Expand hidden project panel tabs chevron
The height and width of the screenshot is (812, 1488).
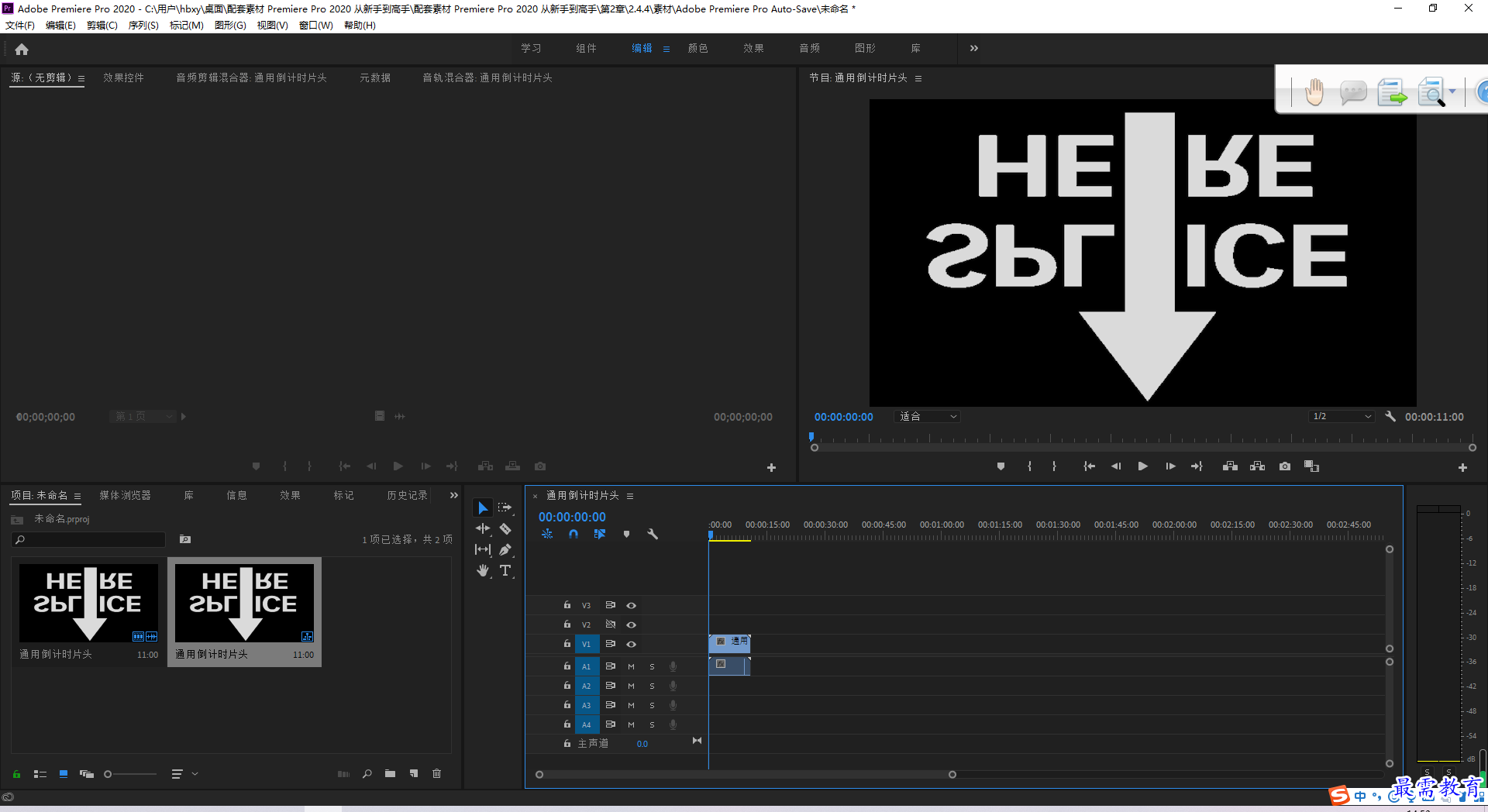point(454,496)
